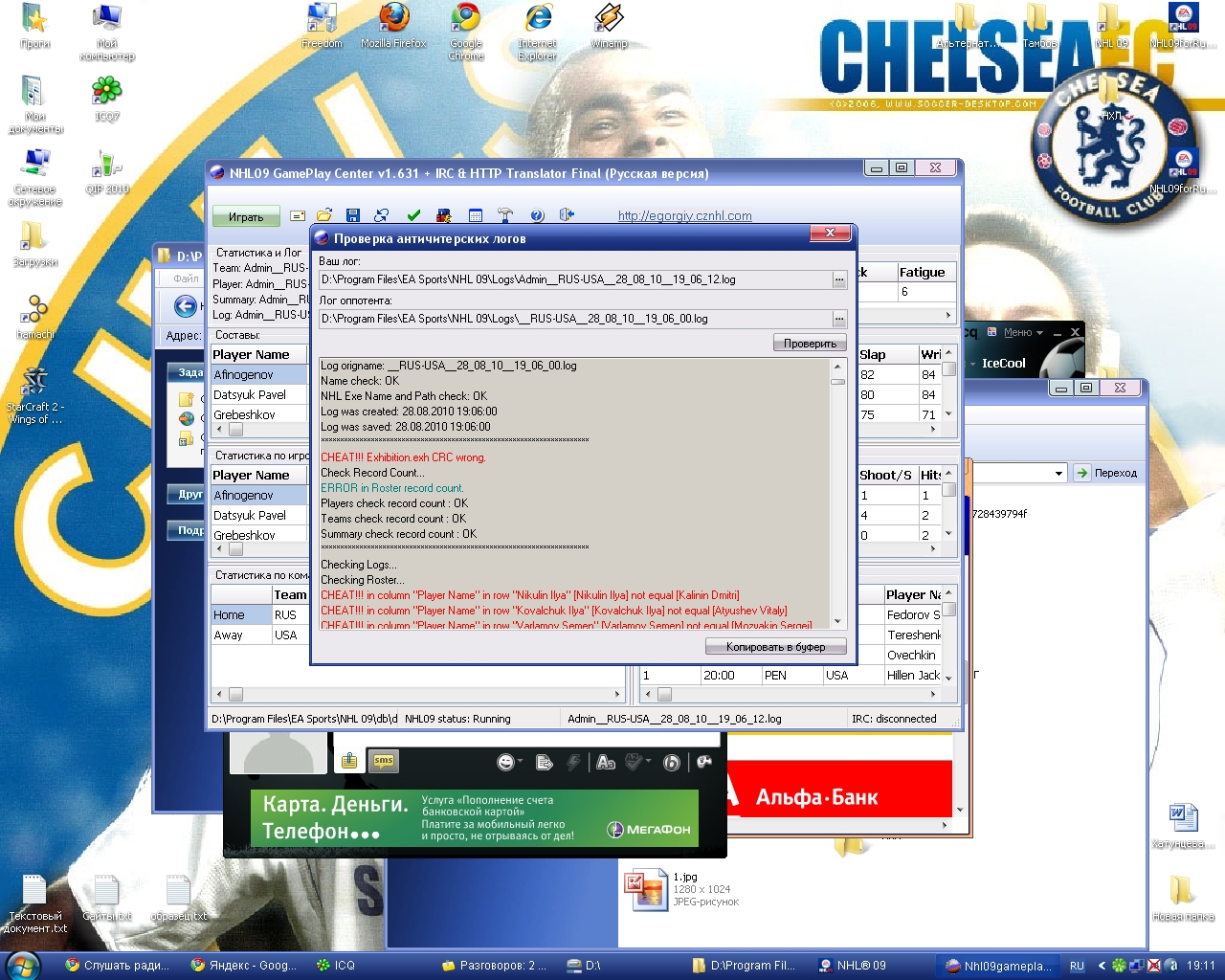The width and height of the screenshot is (1225, 980).
Task: Click the green checkmark toolbar icon
Action: (413, 216)
